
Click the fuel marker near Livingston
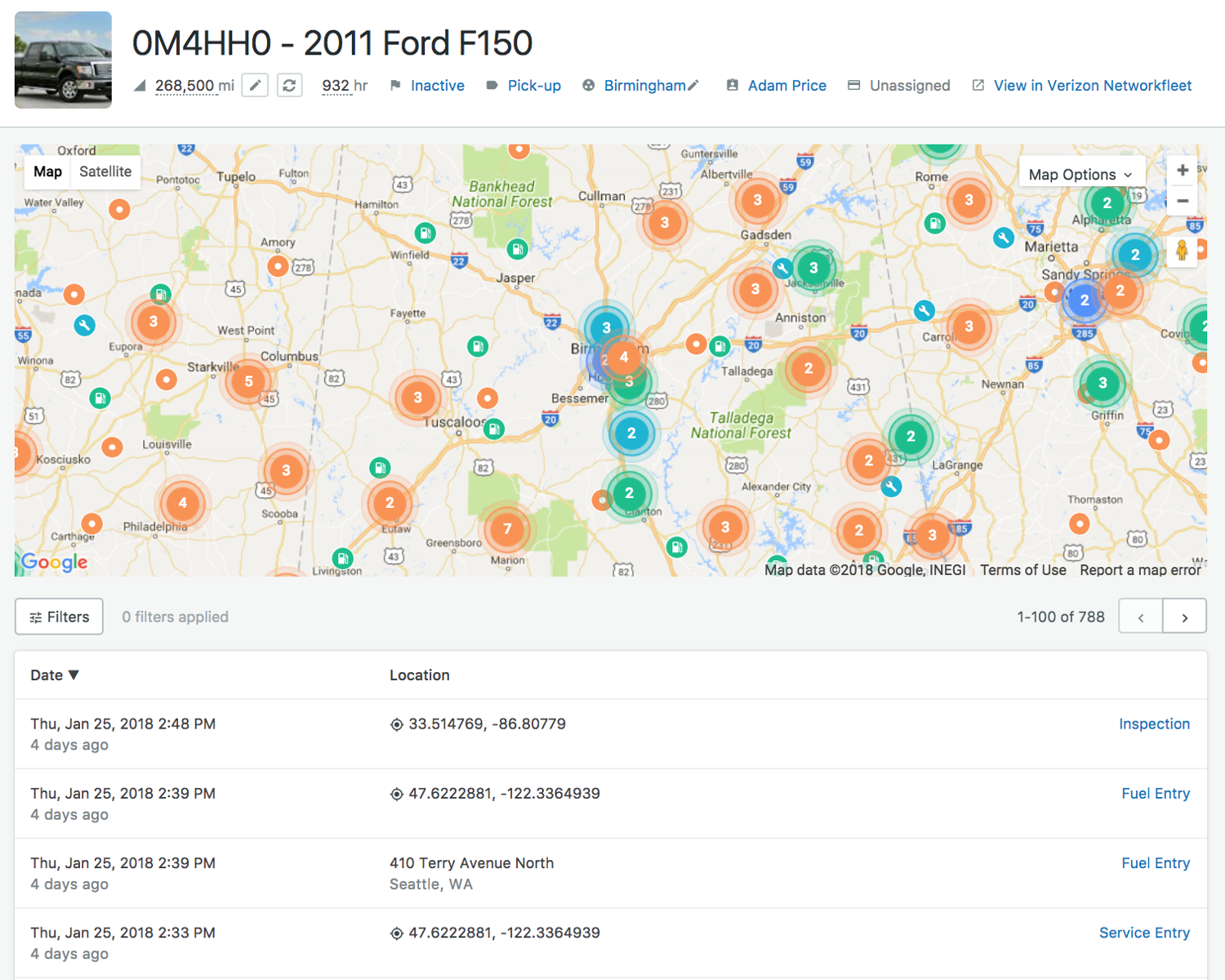tap(343, 559)
